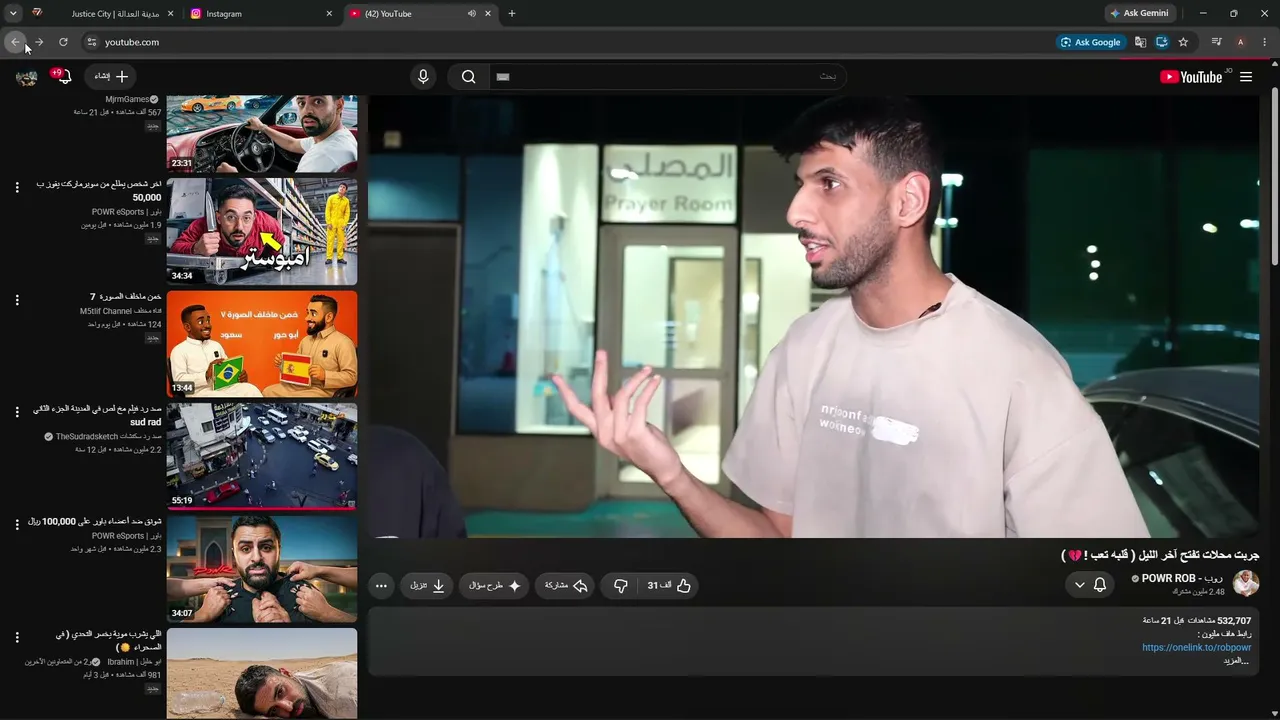1280x720 pixels.
Task: Open the media controls icon in toolbar
Action: pyautogui.click(x=1216, y=42)
